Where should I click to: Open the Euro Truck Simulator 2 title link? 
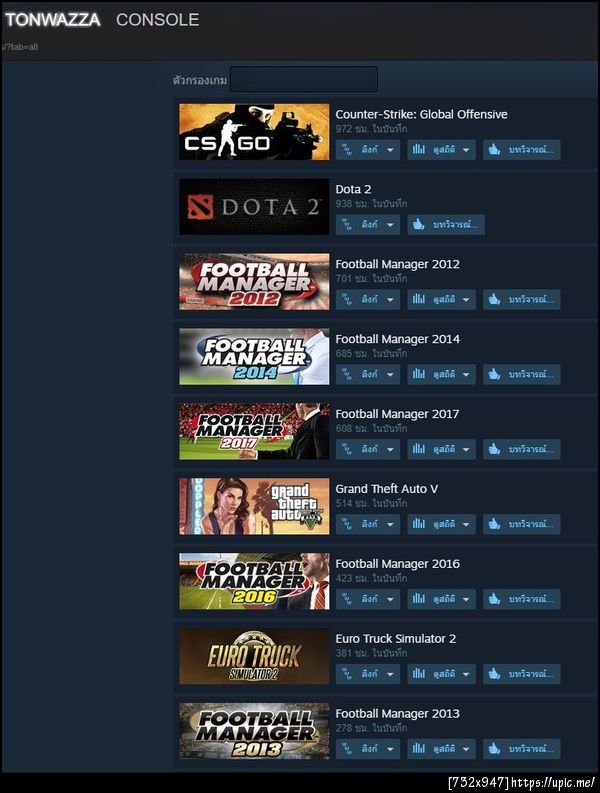click(396, 638)
